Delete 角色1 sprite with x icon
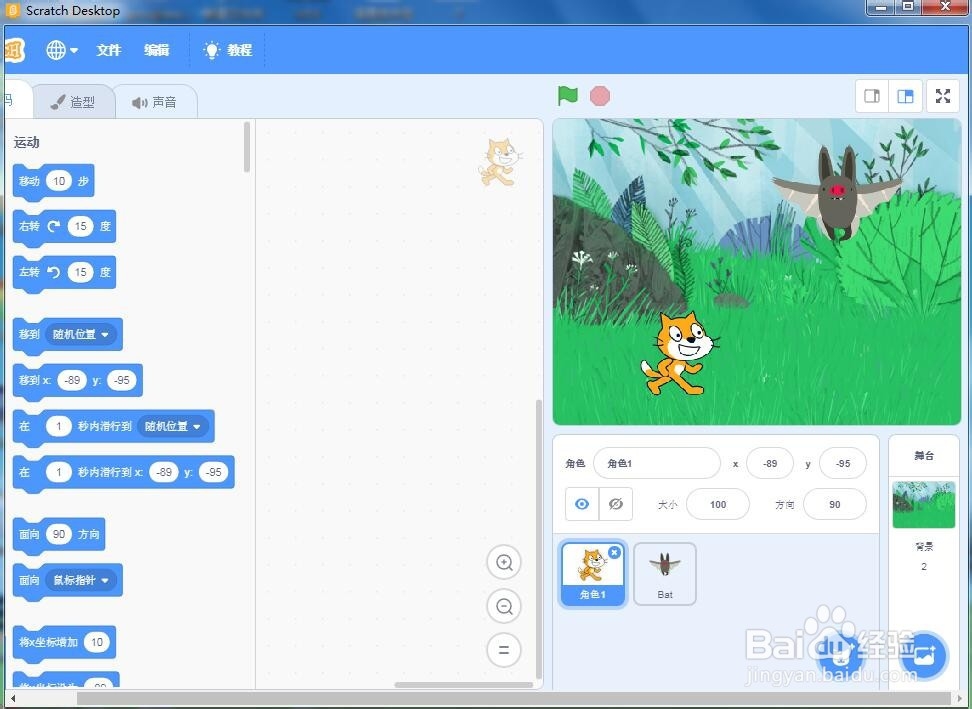 614,552
